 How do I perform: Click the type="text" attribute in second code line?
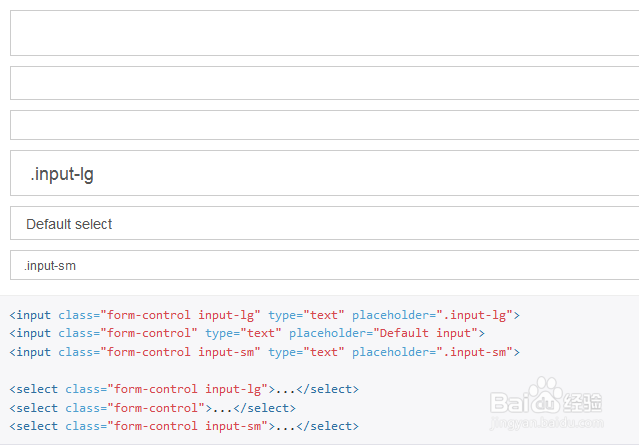243,333
